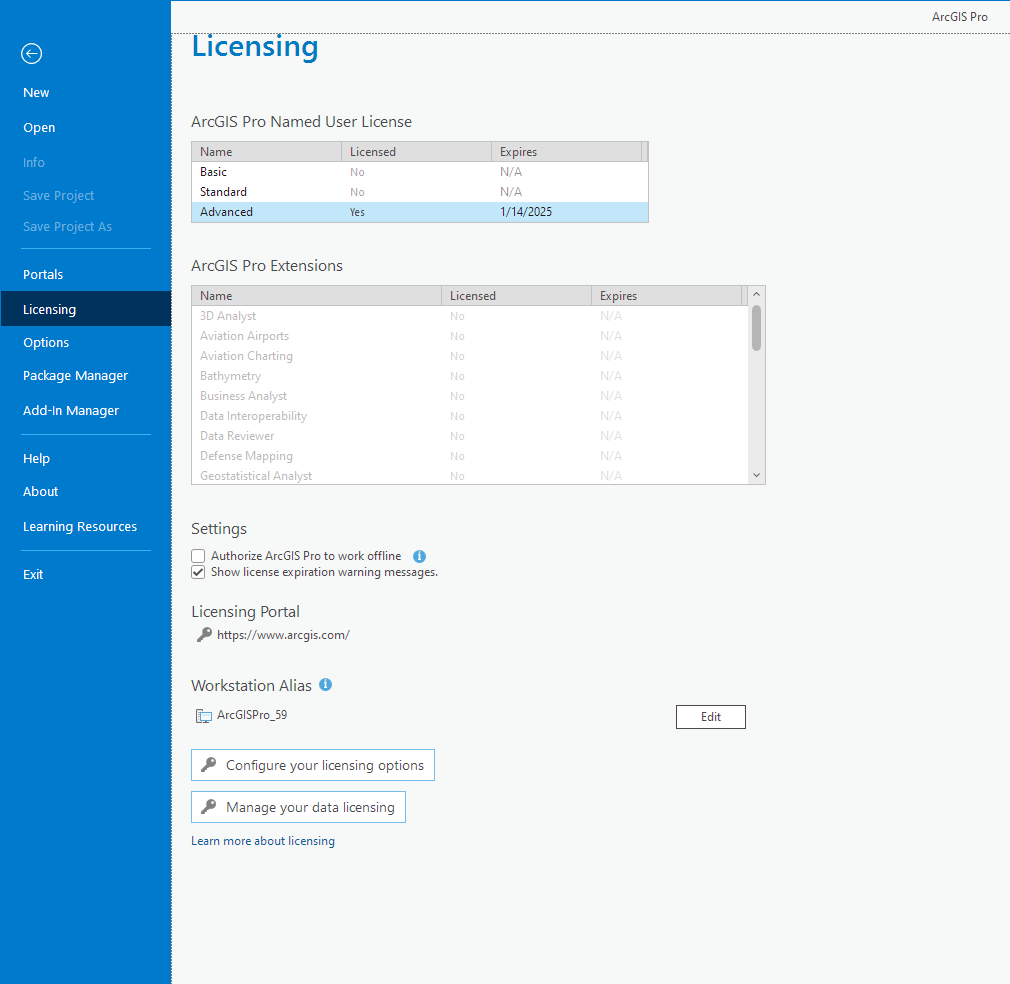The width and height of the screenshot is (1010, 984).
Task: Click the info icon next to Workstation Alias
Action: 325,684
